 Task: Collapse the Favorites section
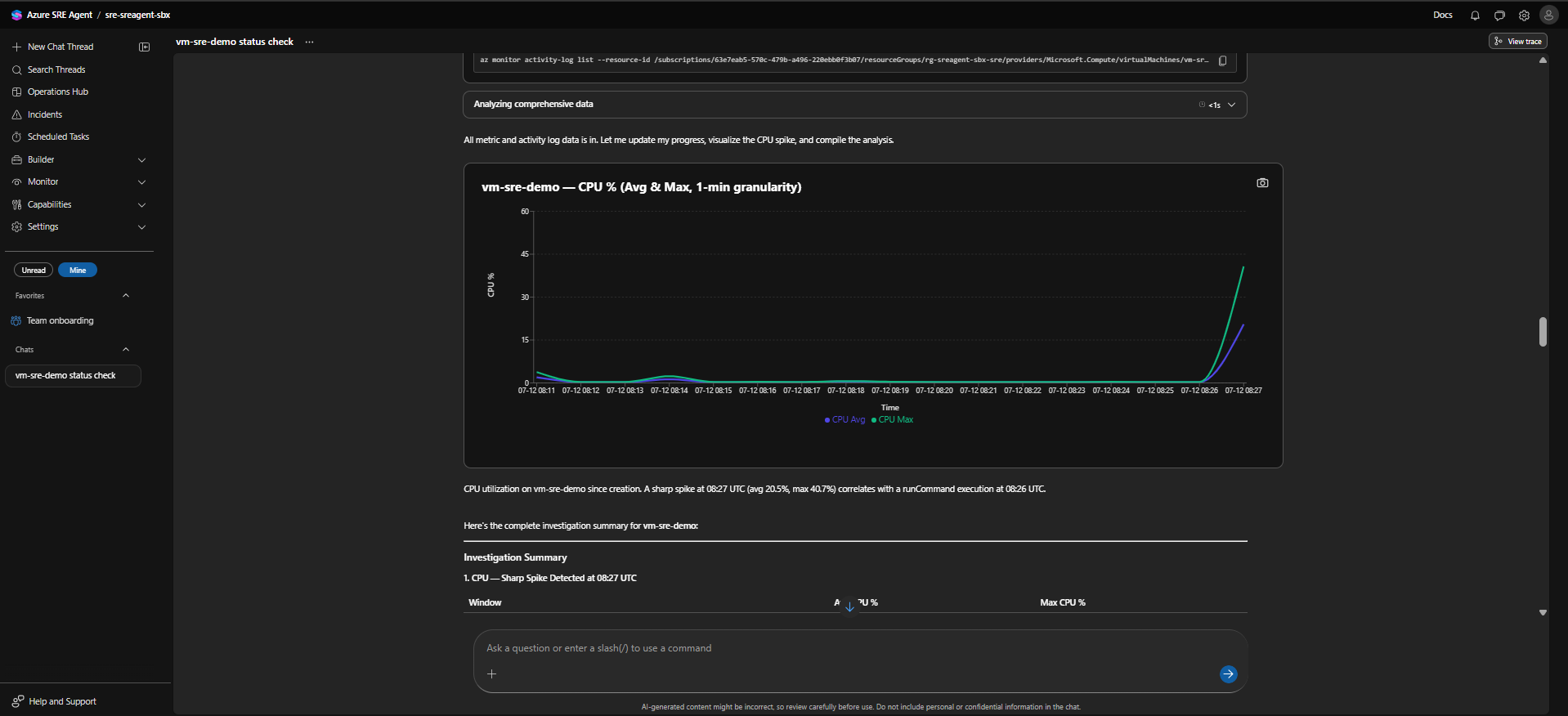[x=126, y=295]
